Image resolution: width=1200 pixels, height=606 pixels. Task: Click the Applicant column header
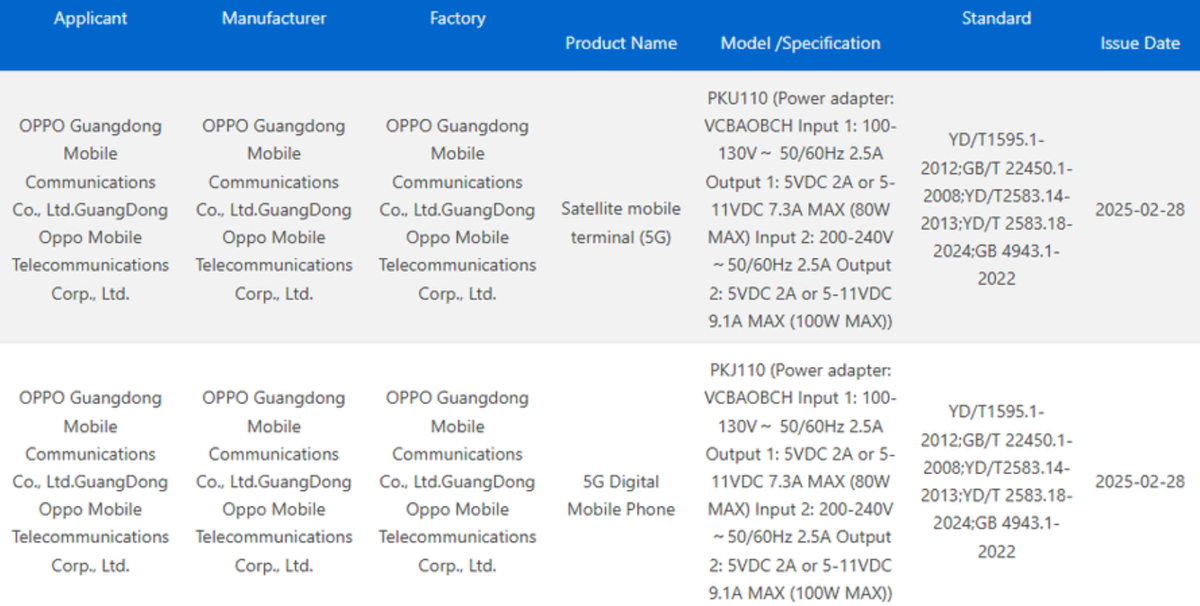click(90, 19)
